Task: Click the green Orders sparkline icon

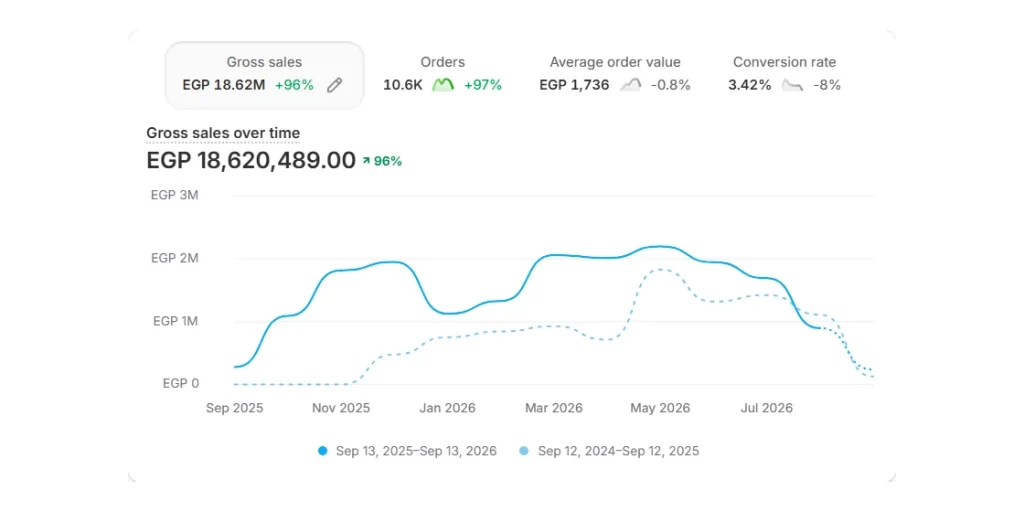Action: [x=443, y=85]
